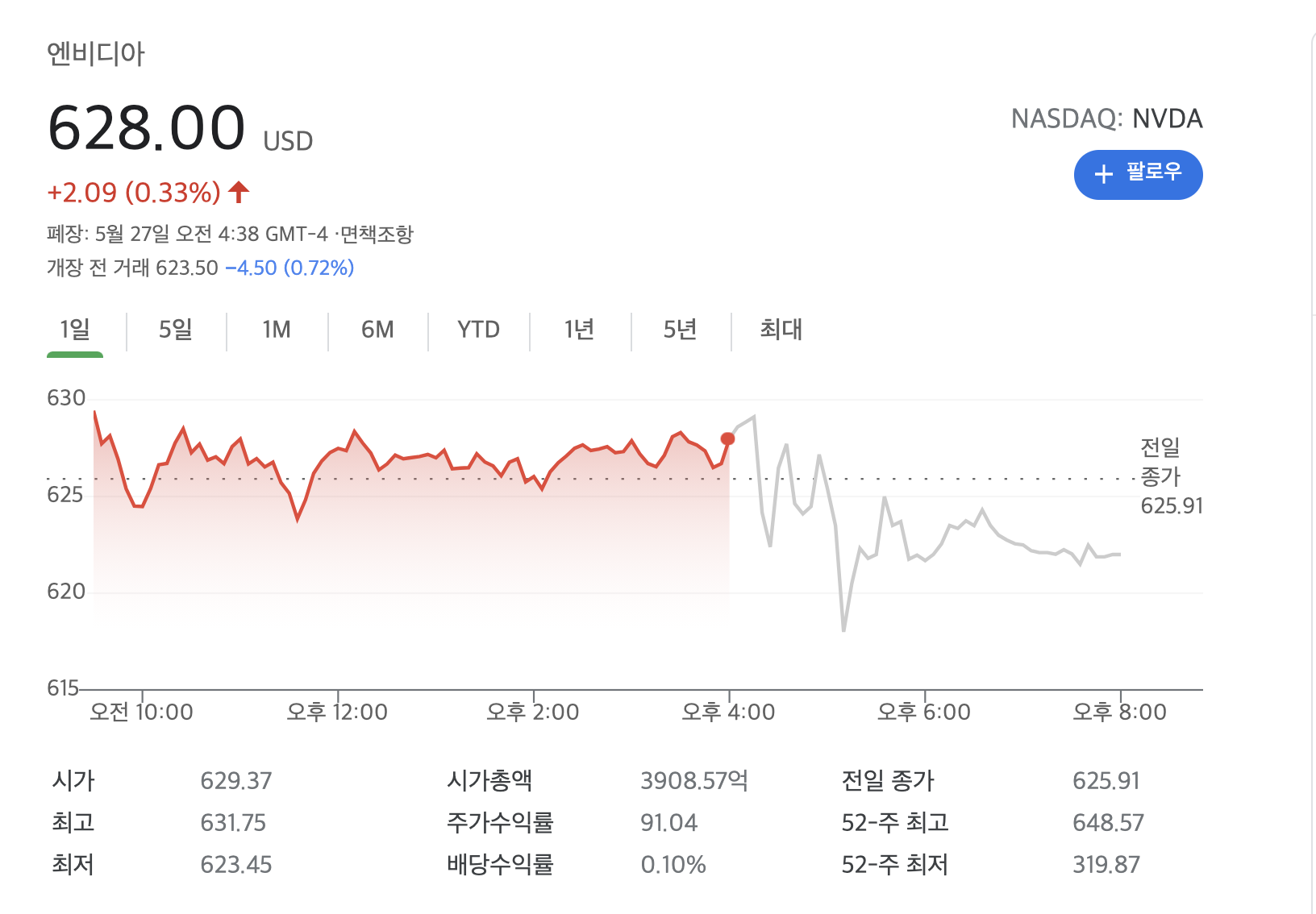This screenshot has height=914, width=1316.
Task: Click the 620 y-axis label
Action: tap(66, 592)
